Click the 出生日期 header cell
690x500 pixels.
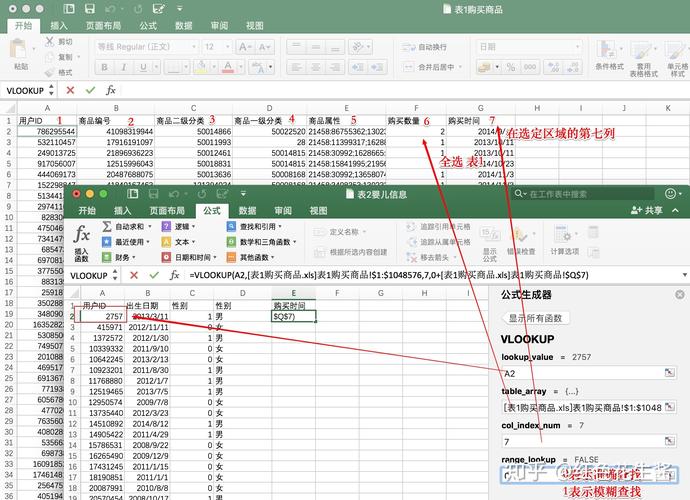[x=147, y=305]
